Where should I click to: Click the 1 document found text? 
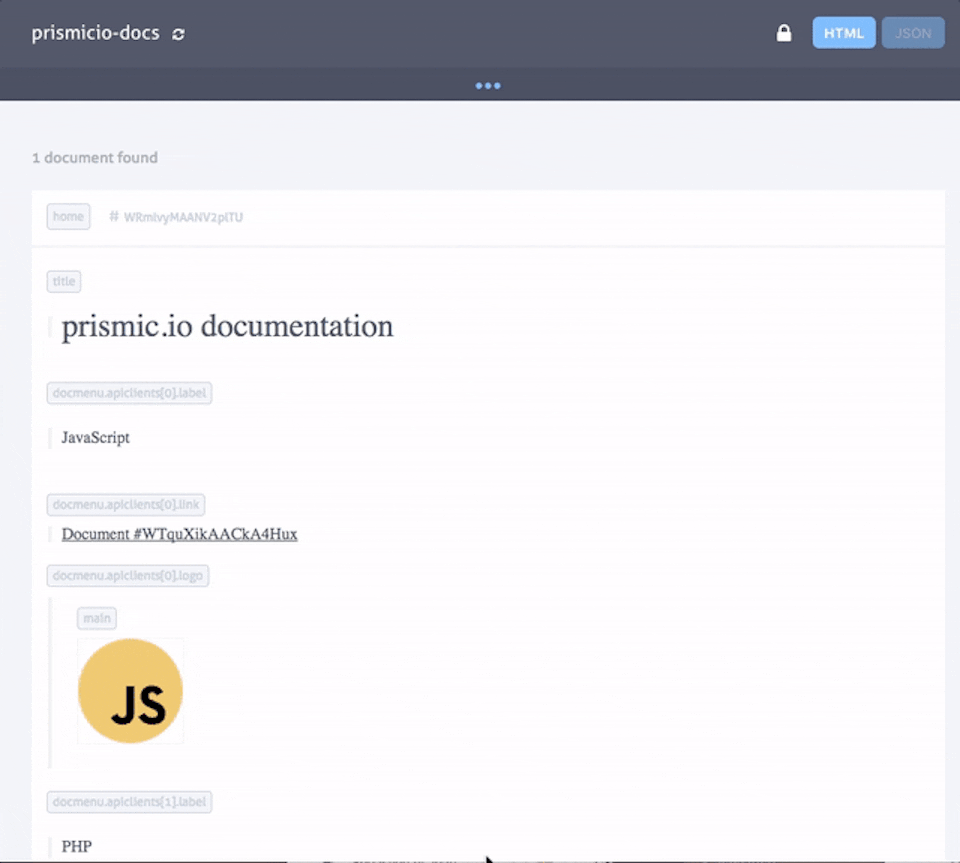[x=95, y=158]
